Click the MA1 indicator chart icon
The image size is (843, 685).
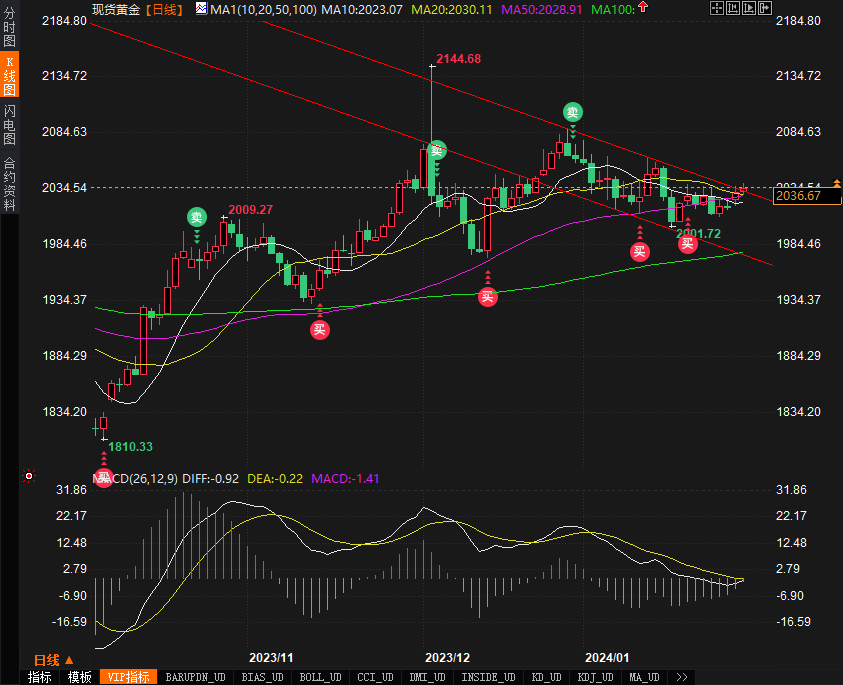[201, 8]
